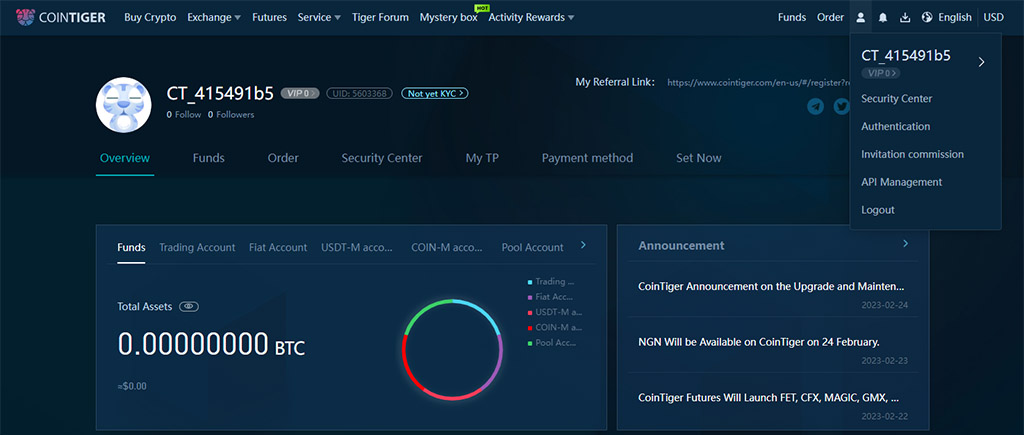
Task: Toggle Total Assets visibility eye
Action: coord(189,306)
